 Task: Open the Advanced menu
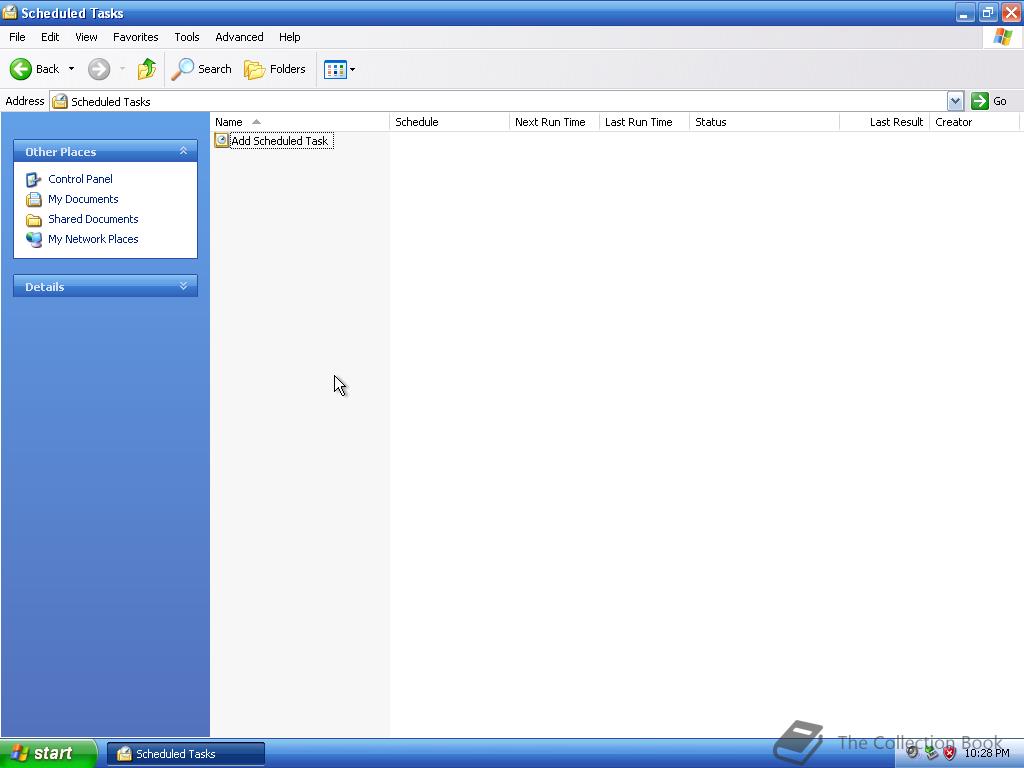click(239, 37)
